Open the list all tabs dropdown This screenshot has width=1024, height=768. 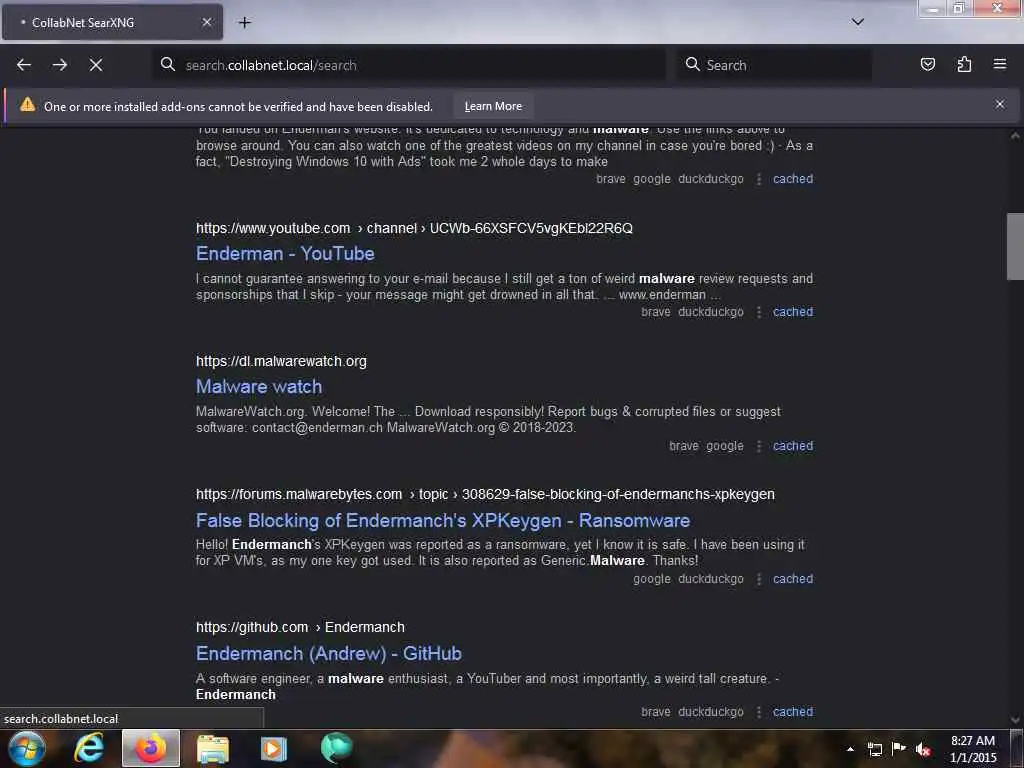(857, 22)
